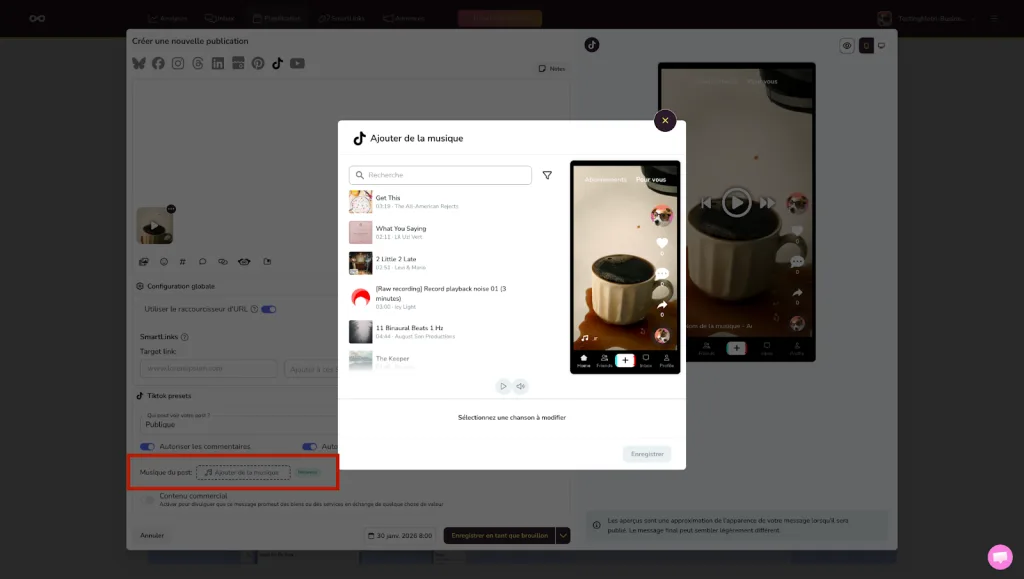Click the music filter icon
This screenshot has height=579, width=1024.
pos(548,174)
